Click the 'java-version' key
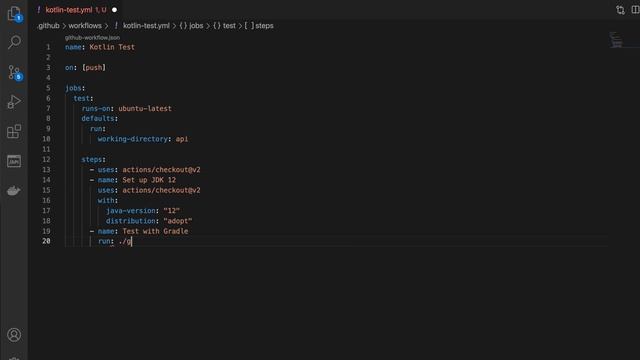This screenshot has width=640, height=360. 131,210
